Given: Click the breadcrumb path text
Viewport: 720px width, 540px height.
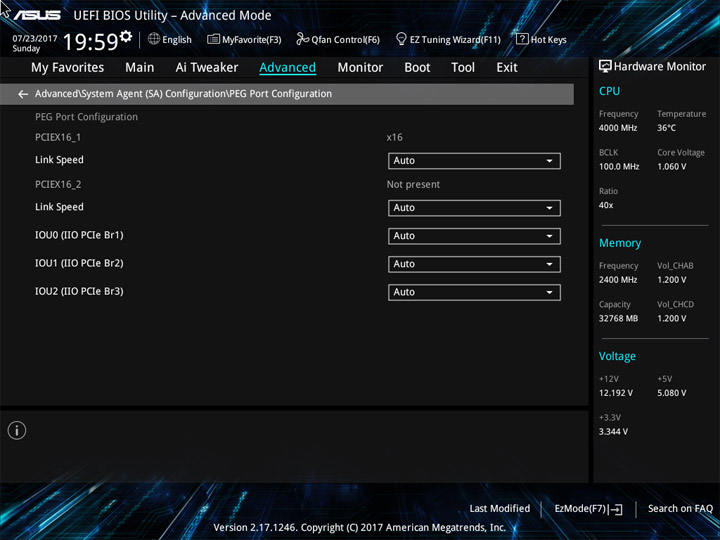Looking at the screenshot, I should point(183,94).
